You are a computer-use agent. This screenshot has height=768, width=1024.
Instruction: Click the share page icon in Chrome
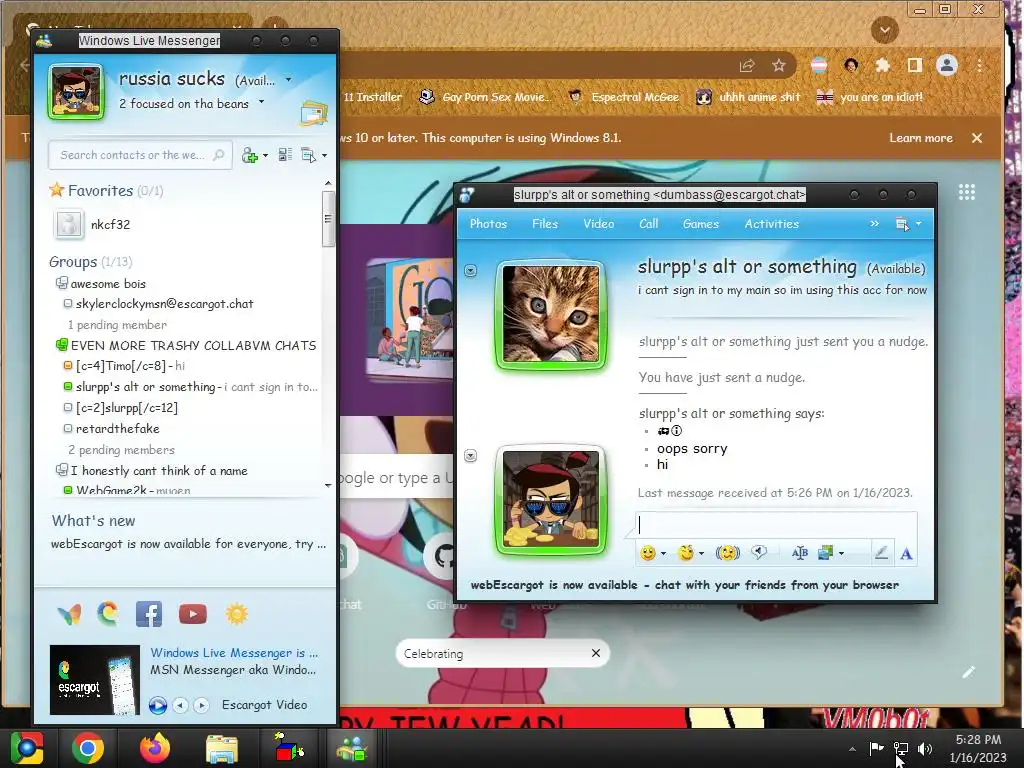click(747, 65)
